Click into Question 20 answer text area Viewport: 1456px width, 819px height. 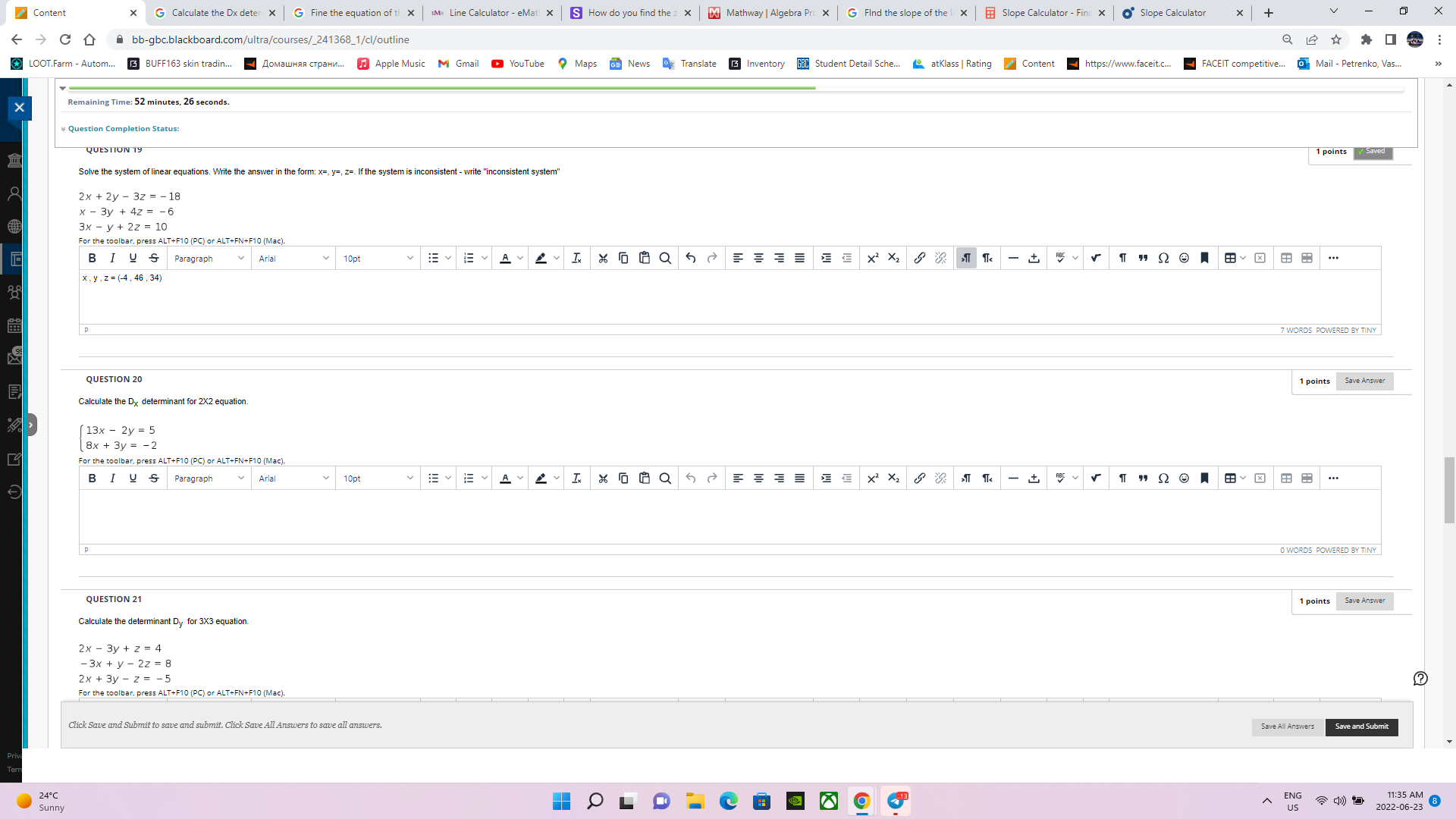728,516
